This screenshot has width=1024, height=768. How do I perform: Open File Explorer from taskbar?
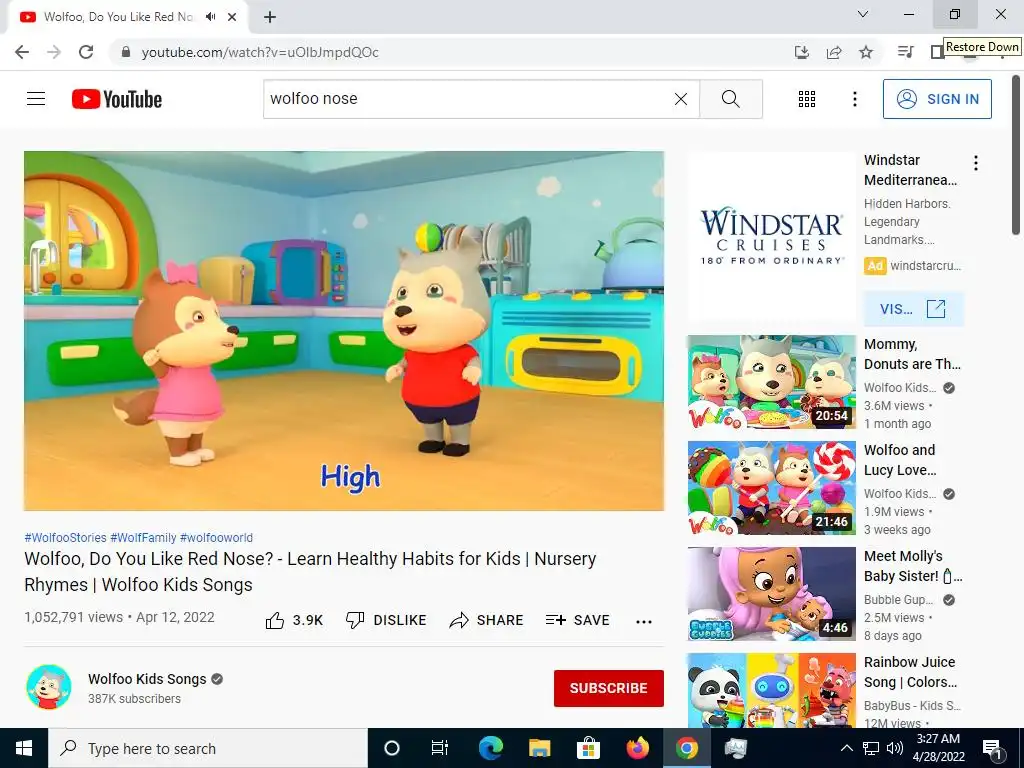pyautogui.click(x=539, y=748)
